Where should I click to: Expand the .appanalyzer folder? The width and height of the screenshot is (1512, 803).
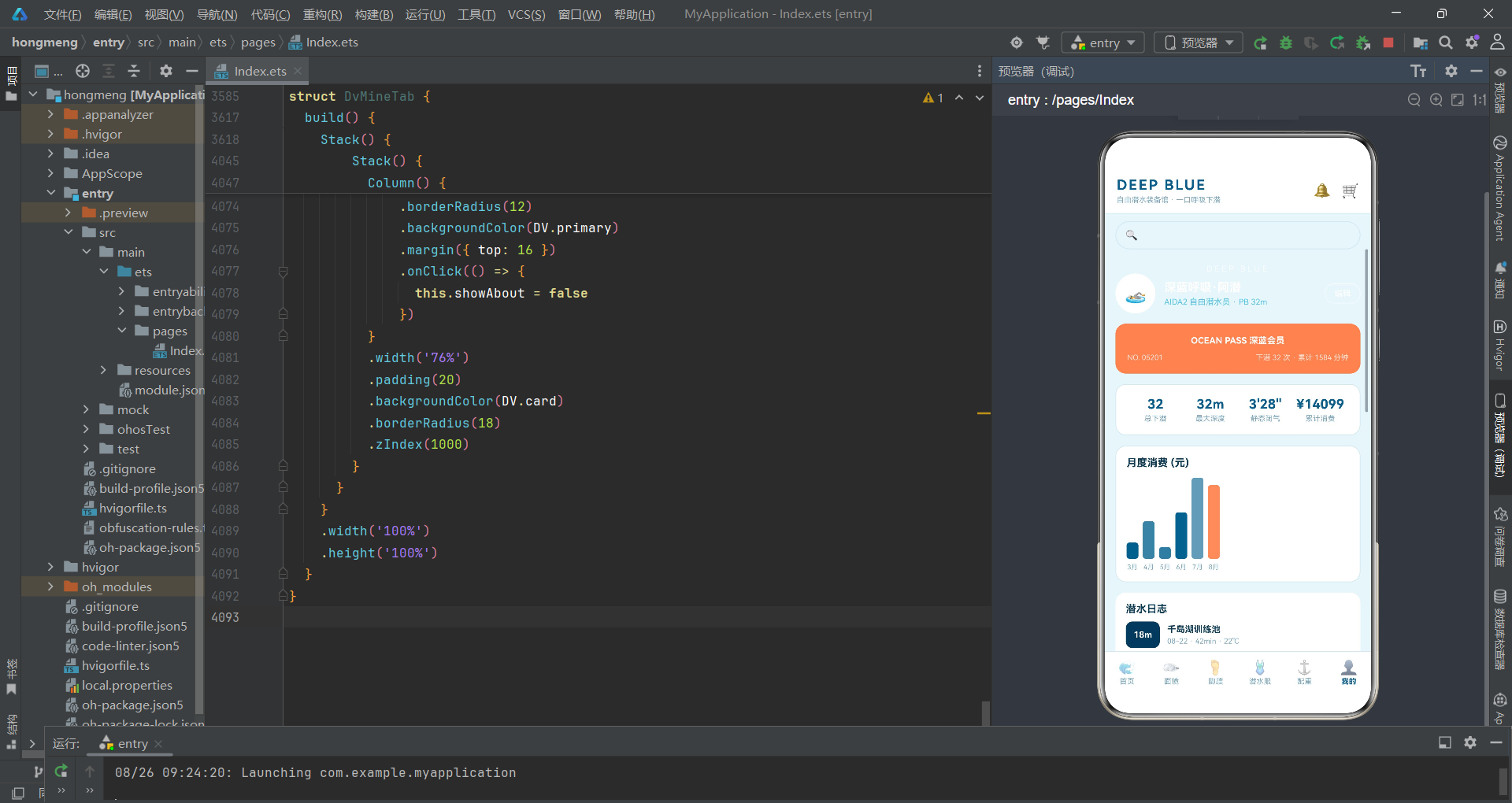[50, 114]
